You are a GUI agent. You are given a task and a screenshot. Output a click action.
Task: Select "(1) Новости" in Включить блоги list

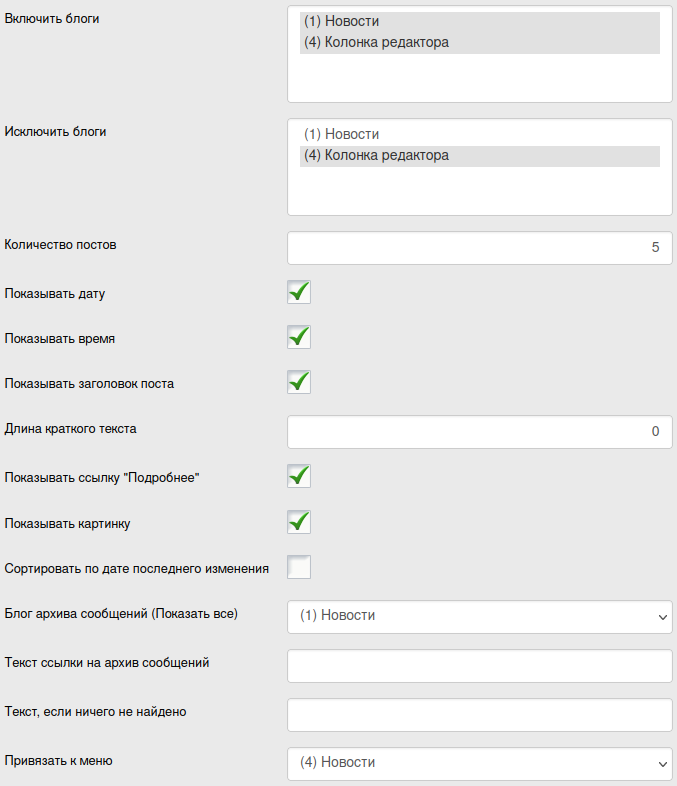[342, 21]
